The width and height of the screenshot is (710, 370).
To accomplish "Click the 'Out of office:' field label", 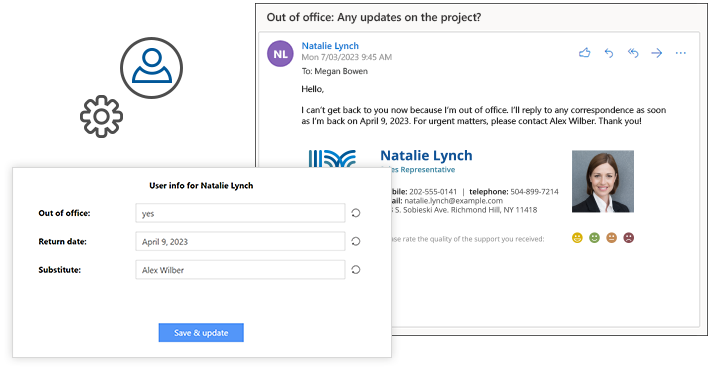I will [64, 213].
